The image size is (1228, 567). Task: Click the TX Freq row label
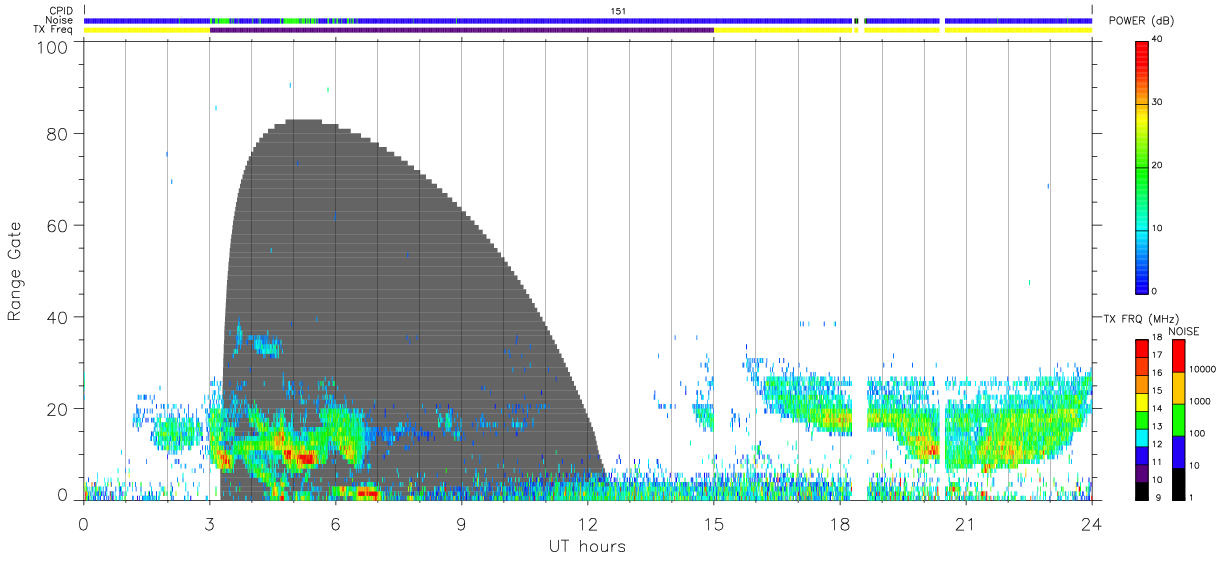click(53, 30)
